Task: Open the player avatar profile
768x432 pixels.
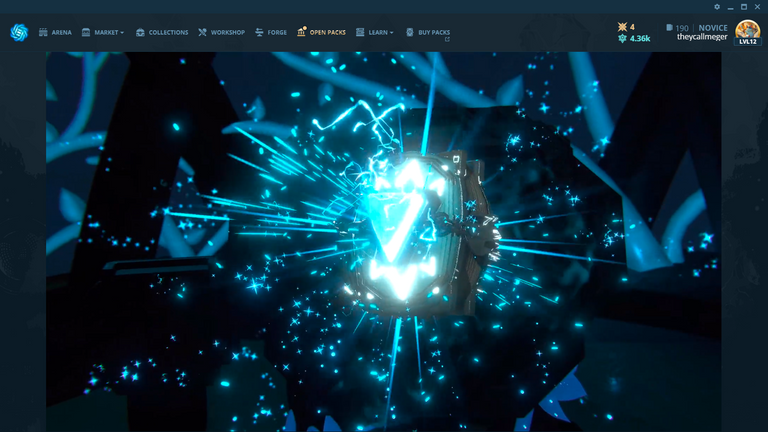Action: 747,29
